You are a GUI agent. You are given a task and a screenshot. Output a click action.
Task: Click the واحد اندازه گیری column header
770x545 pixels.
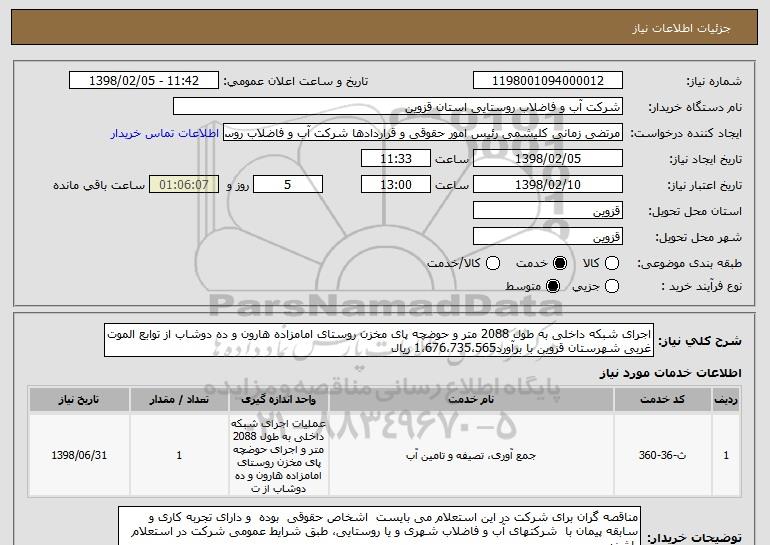(x=278, y=399)
